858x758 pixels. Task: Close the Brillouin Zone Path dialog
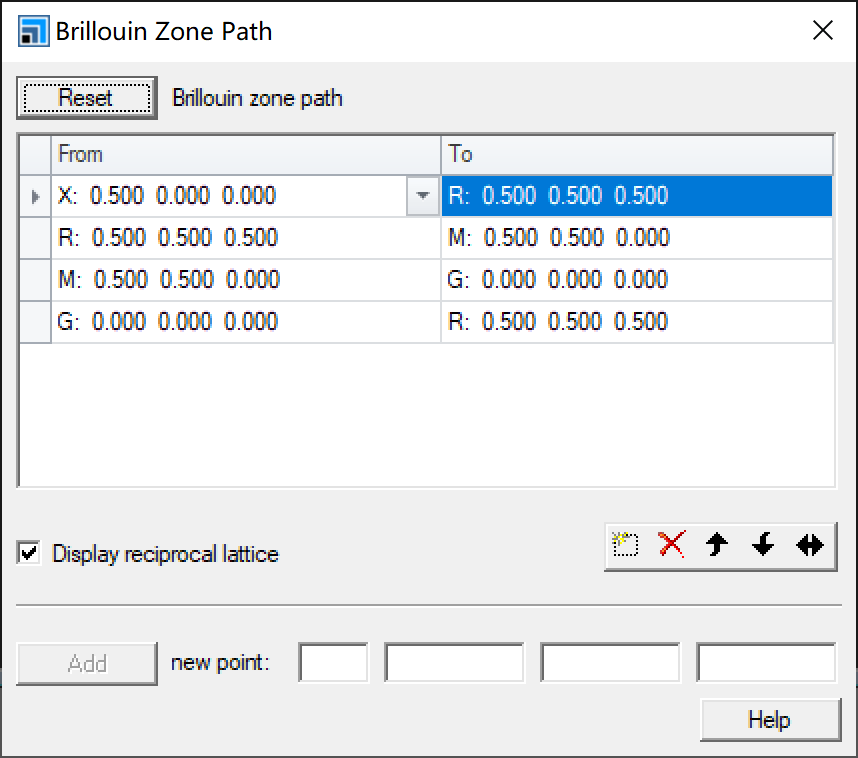pyautogui.click(x=823, y=31)
